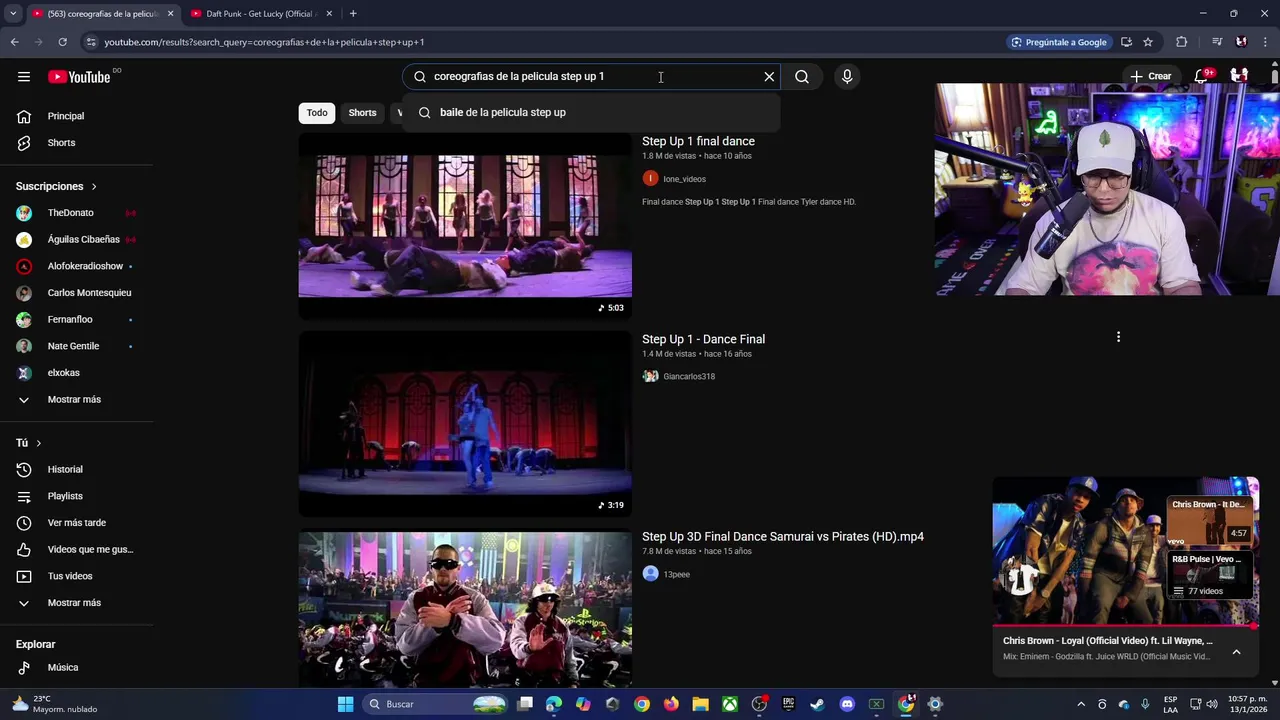Start voice search with the microphone icon
1280x720 pixels.
pyautogui.click(x=847, y=77)
